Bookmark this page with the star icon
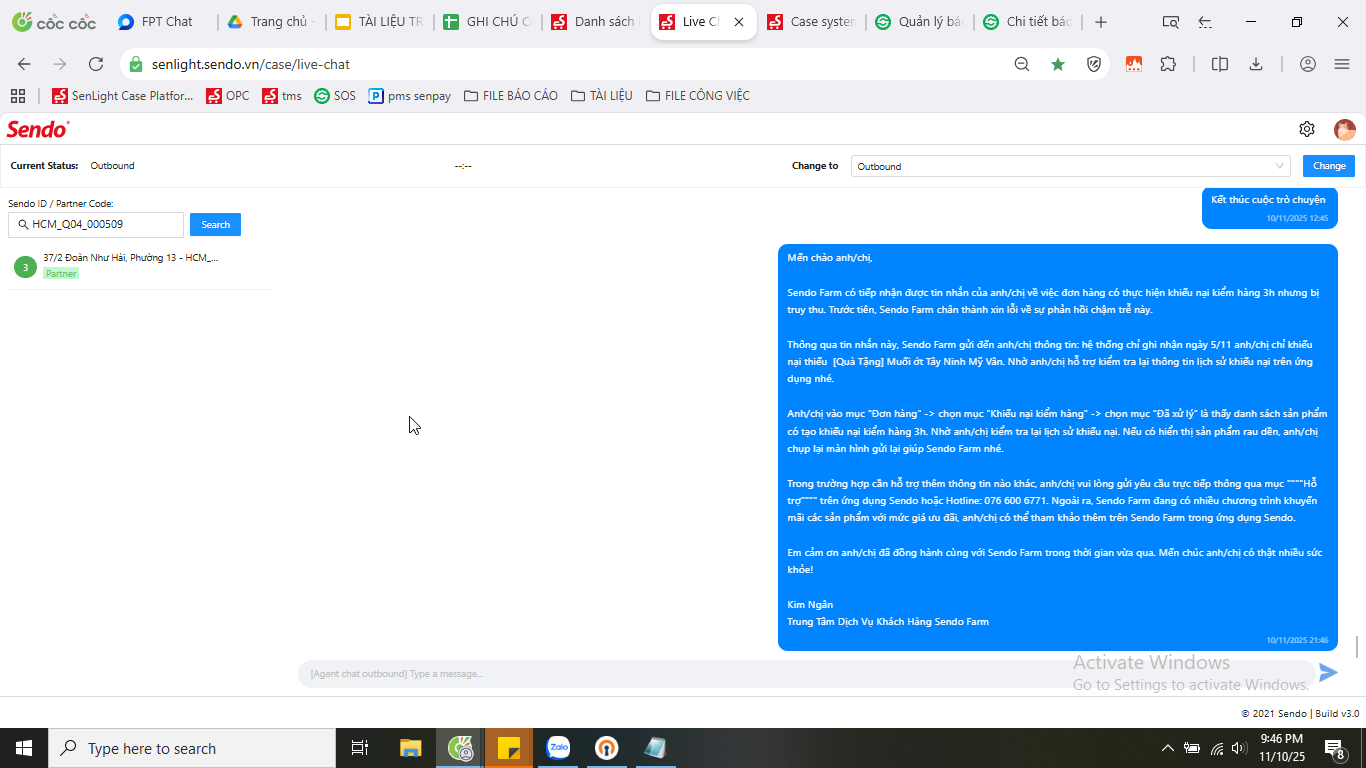 (1058, 64)
